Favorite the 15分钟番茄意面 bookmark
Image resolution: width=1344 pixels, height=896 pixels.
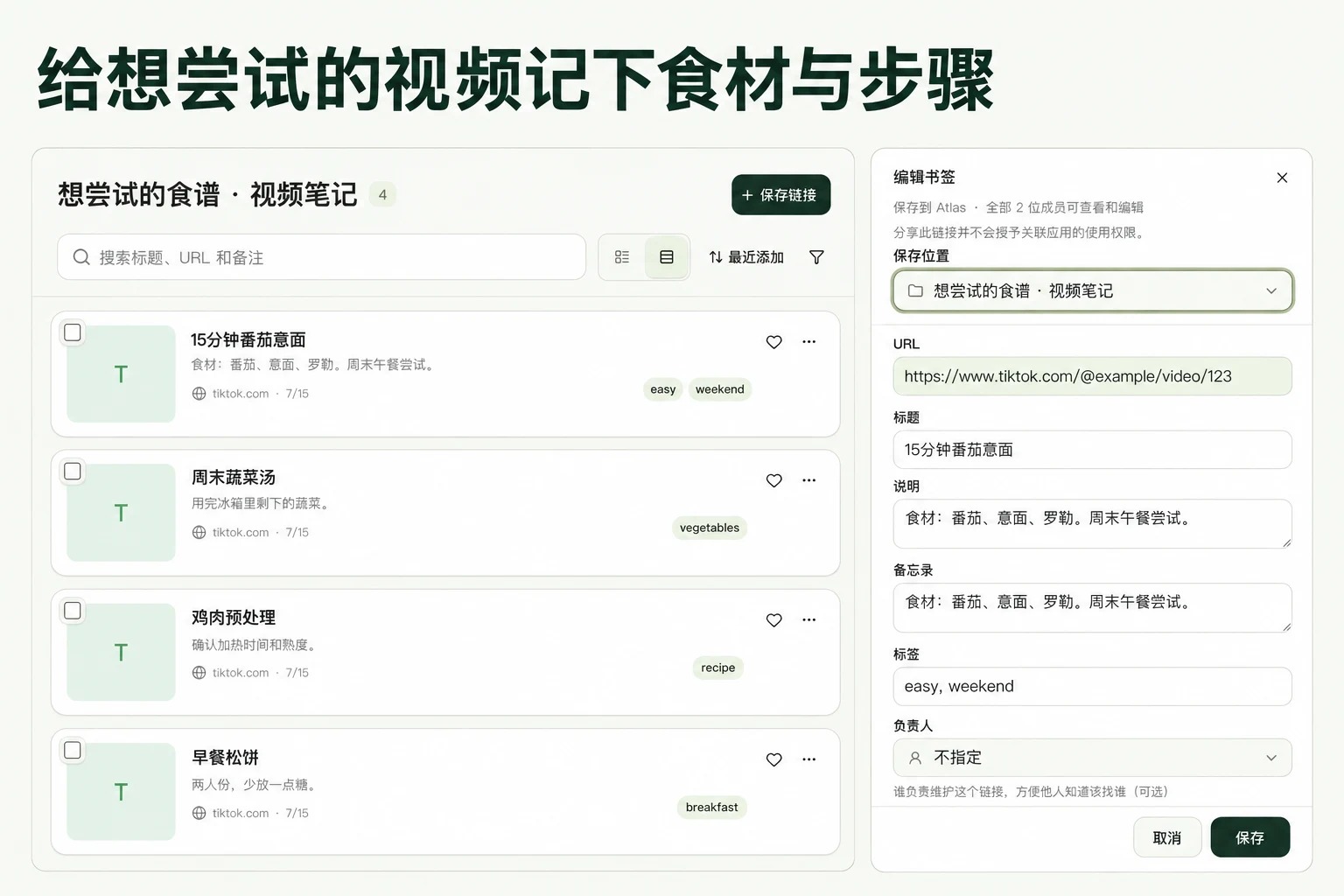pyautogui.click(x=773, y=342)
